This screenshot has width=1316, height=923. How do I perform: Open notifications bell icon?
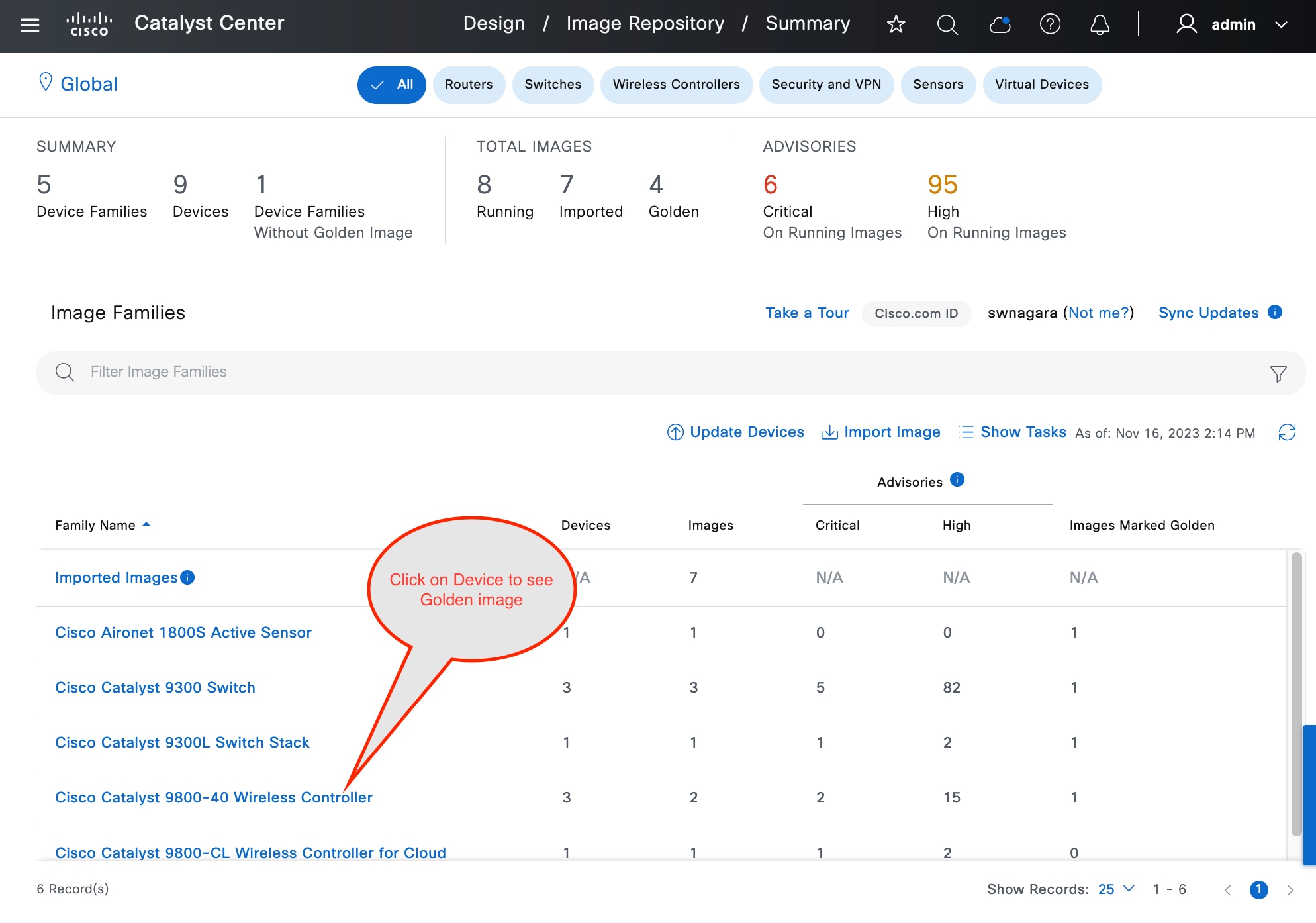point(1100,24)
